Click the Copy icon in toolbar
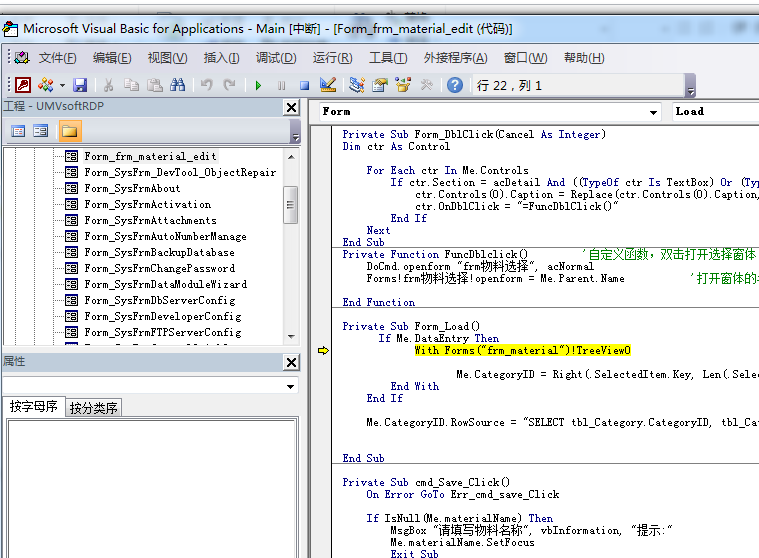This screenshot has height=558, width=759. click(x=131, y=85)
